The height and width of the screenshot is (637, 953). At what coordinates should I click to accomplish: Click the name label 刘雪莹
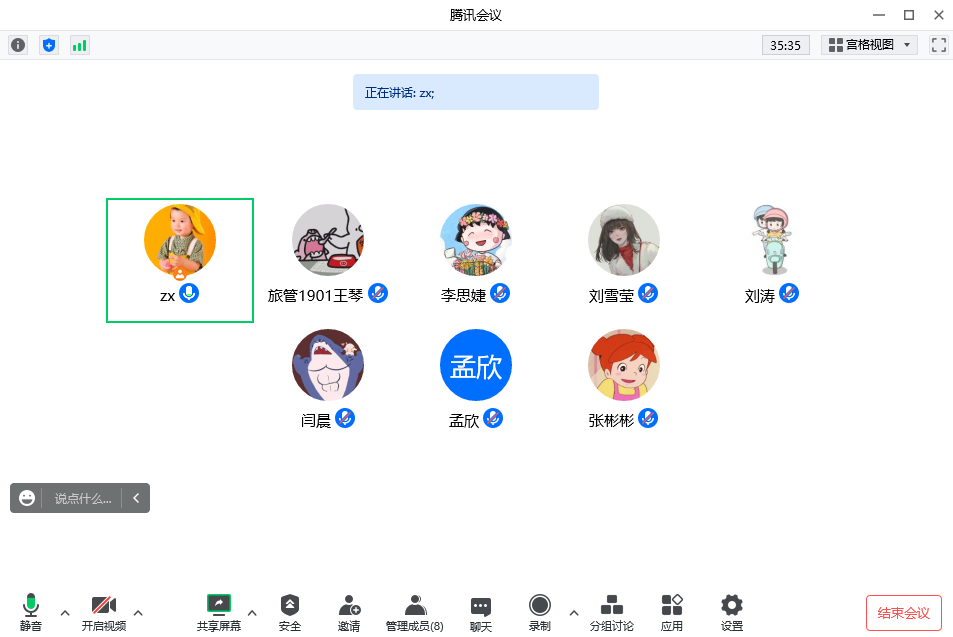coord(611,296)
